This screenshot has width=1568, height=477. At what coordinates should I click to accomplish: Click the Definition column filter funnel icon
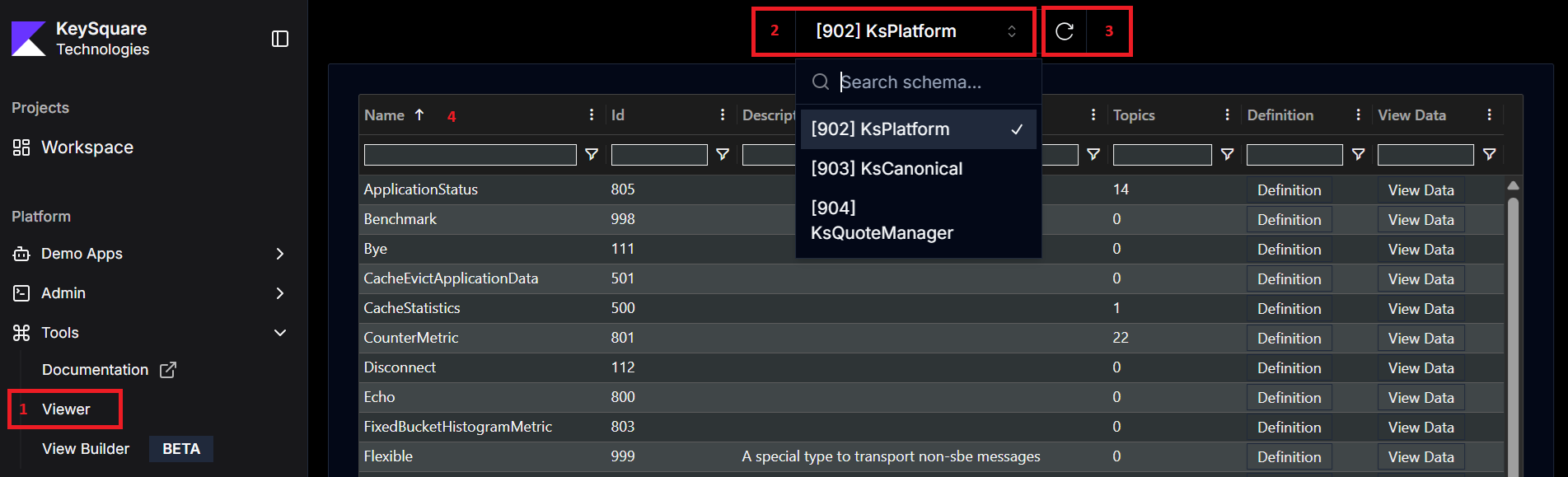(x=1358, y=154)
